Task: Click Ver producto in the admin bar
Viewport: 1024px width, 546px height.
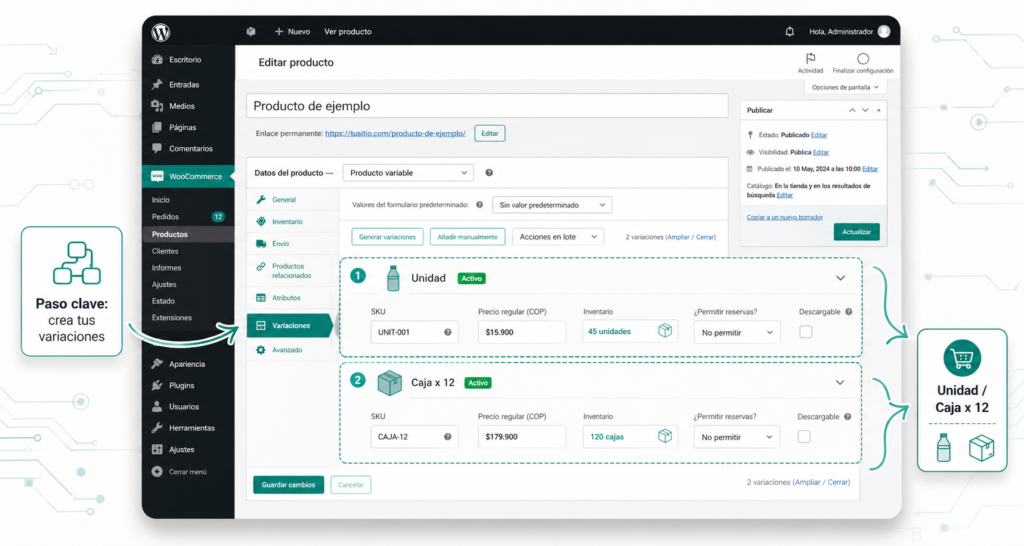Action: click(348, 31)
